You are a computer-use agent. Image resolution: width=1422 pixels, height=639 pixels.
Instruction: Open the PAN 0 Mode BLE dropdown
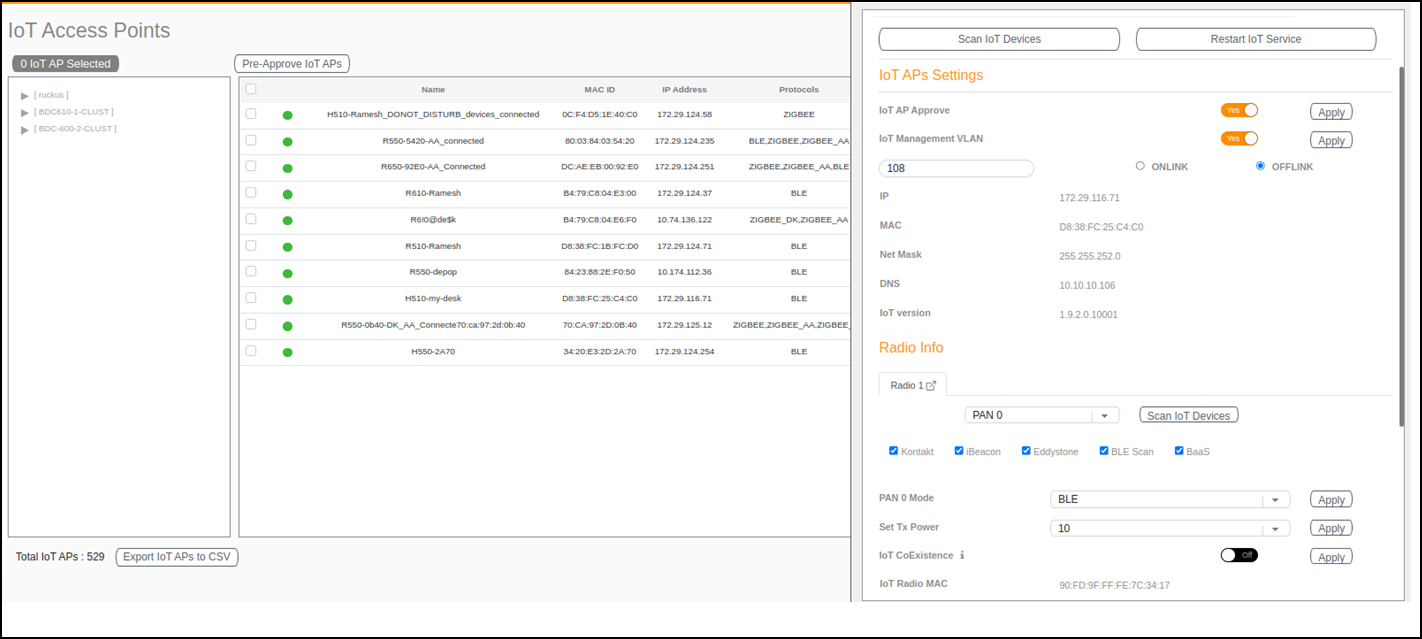[x=1170, y=499]
